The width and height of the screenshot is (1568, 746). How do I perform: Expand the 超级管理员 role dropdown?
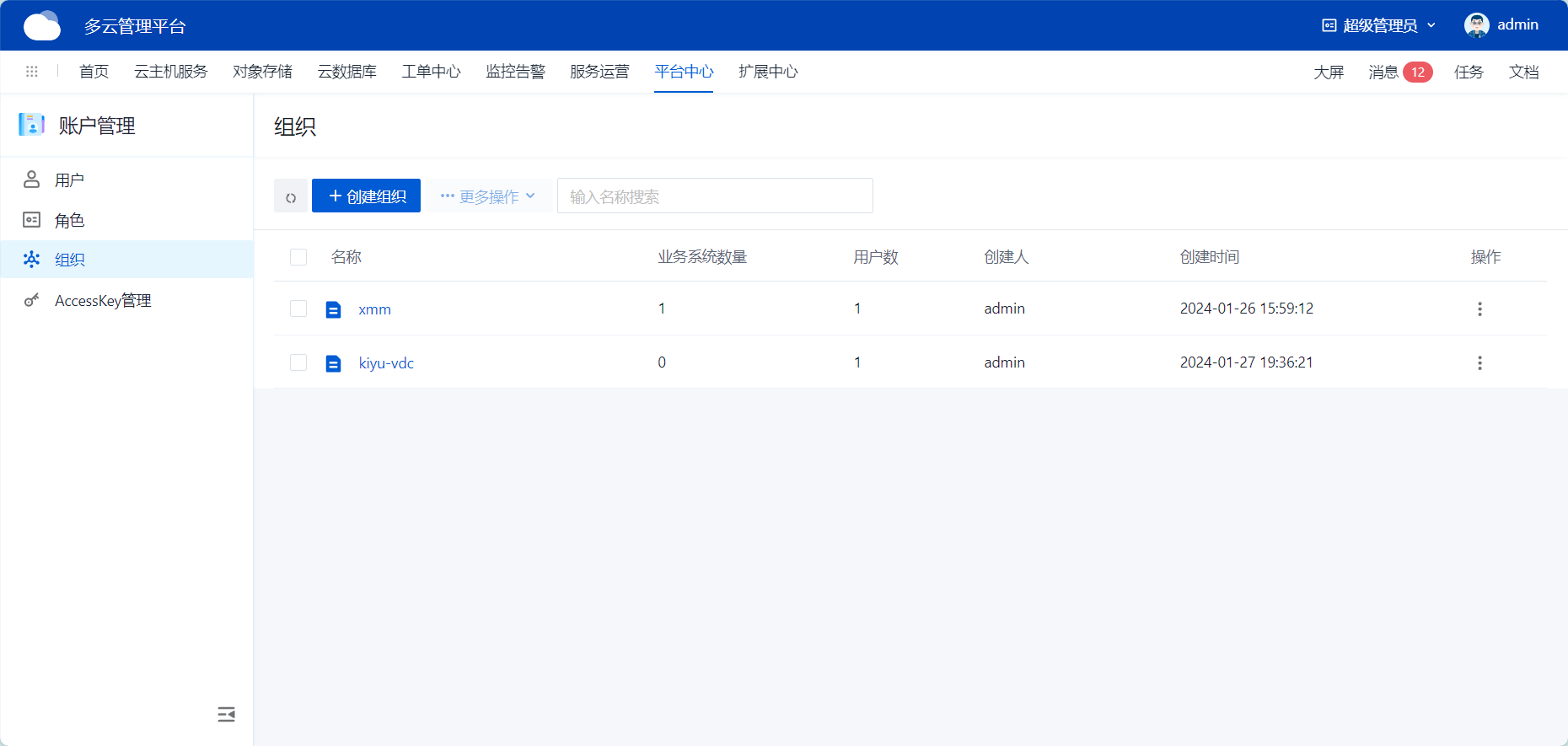click(1378, 25)
